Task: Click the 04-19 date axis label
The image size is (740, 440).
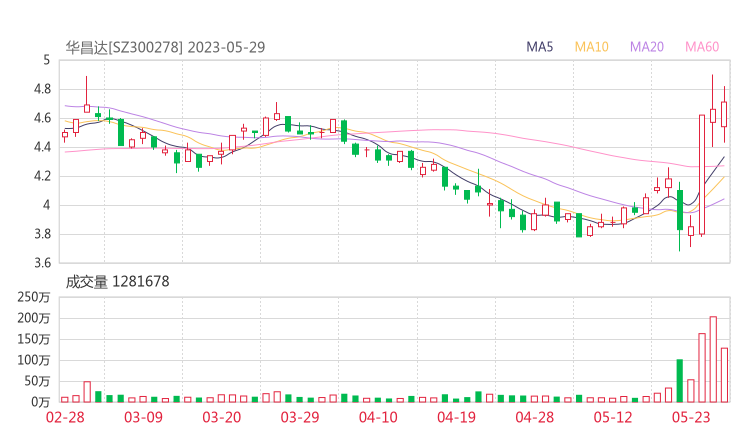Action: (456, 417)
